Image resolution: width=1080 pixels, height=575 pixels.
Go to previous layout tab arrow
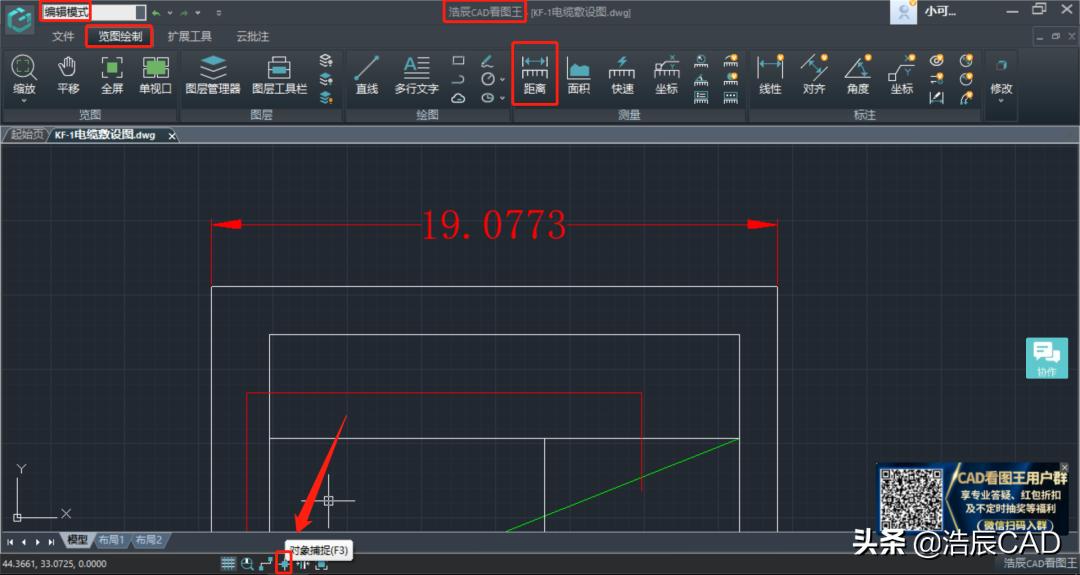(x=23, y=542)
